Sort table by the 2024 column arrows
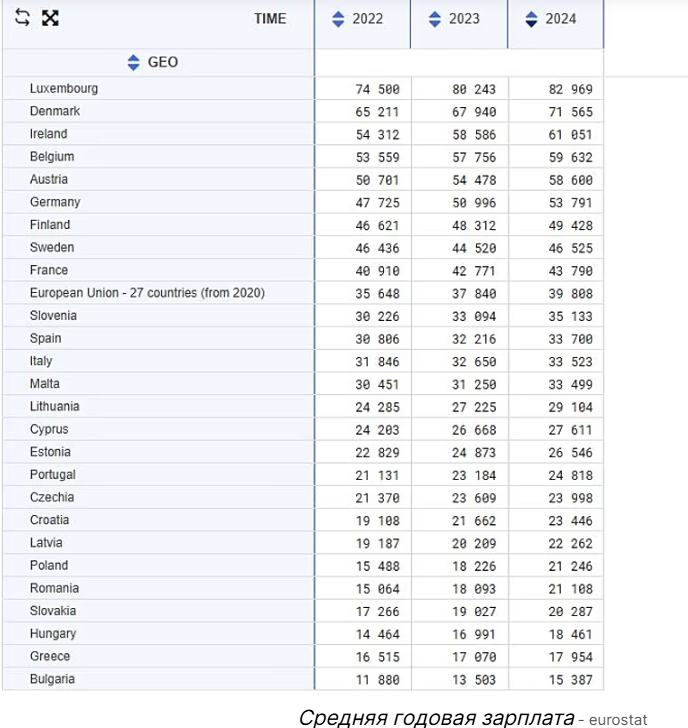 pos(532,19)
